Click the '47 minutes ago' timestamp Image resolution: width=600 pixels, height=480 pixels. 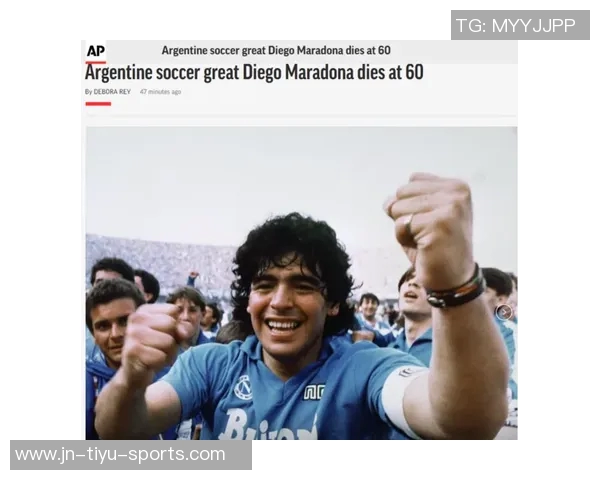coord(160,92)
